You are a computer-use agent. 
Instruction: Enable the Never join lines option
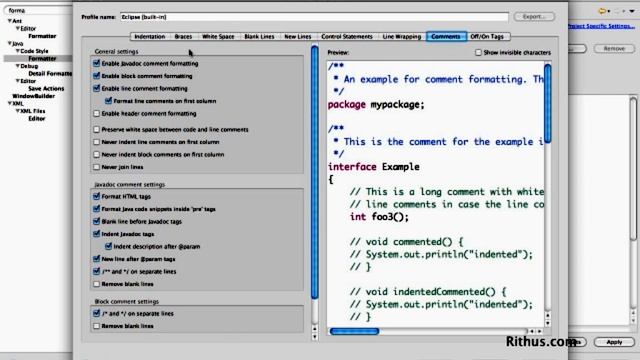97,167
